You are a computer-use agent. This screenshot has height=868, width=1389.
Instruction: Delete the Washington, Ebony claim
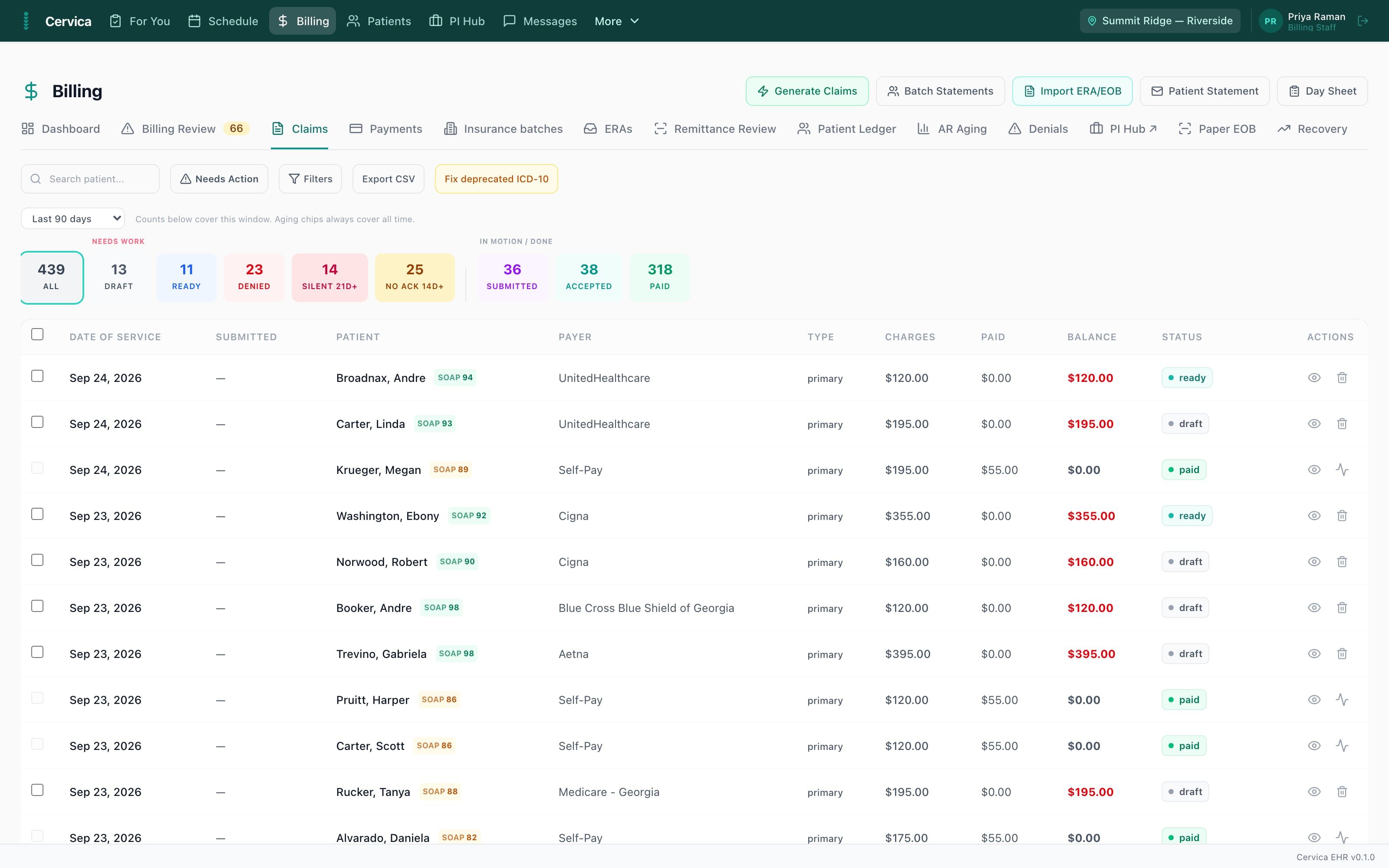point(1342,516)
